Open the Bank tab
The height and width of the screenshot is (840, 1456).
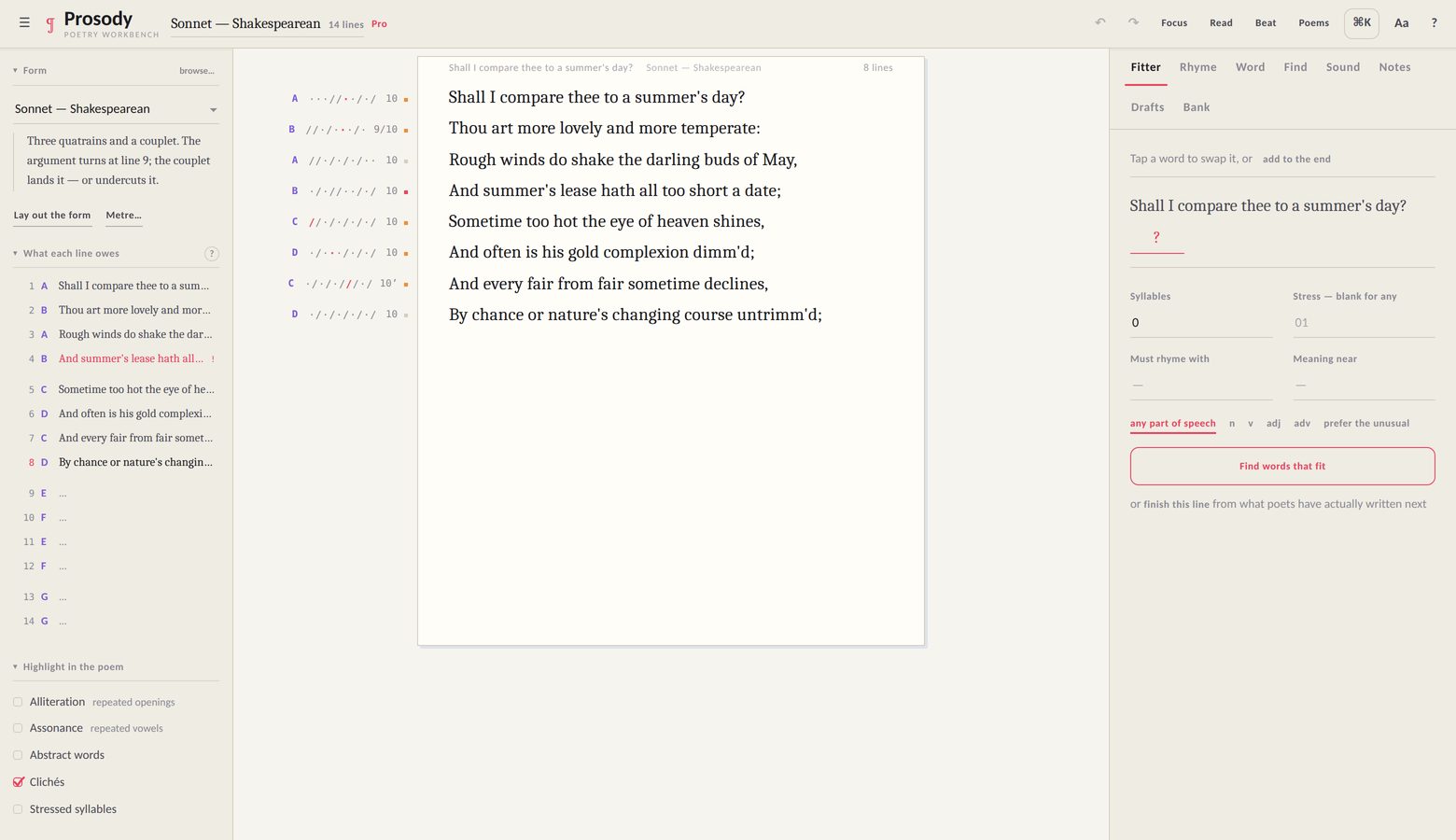[x=1196, y=107]
